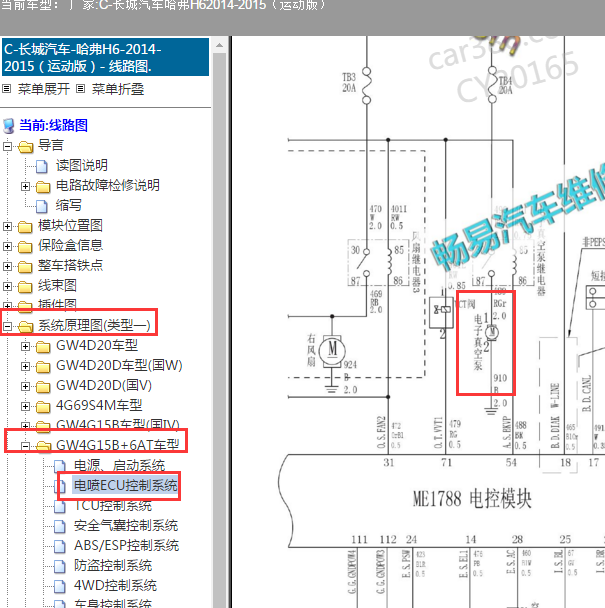Click the TCU控制系统 document icon

[59, 506]
